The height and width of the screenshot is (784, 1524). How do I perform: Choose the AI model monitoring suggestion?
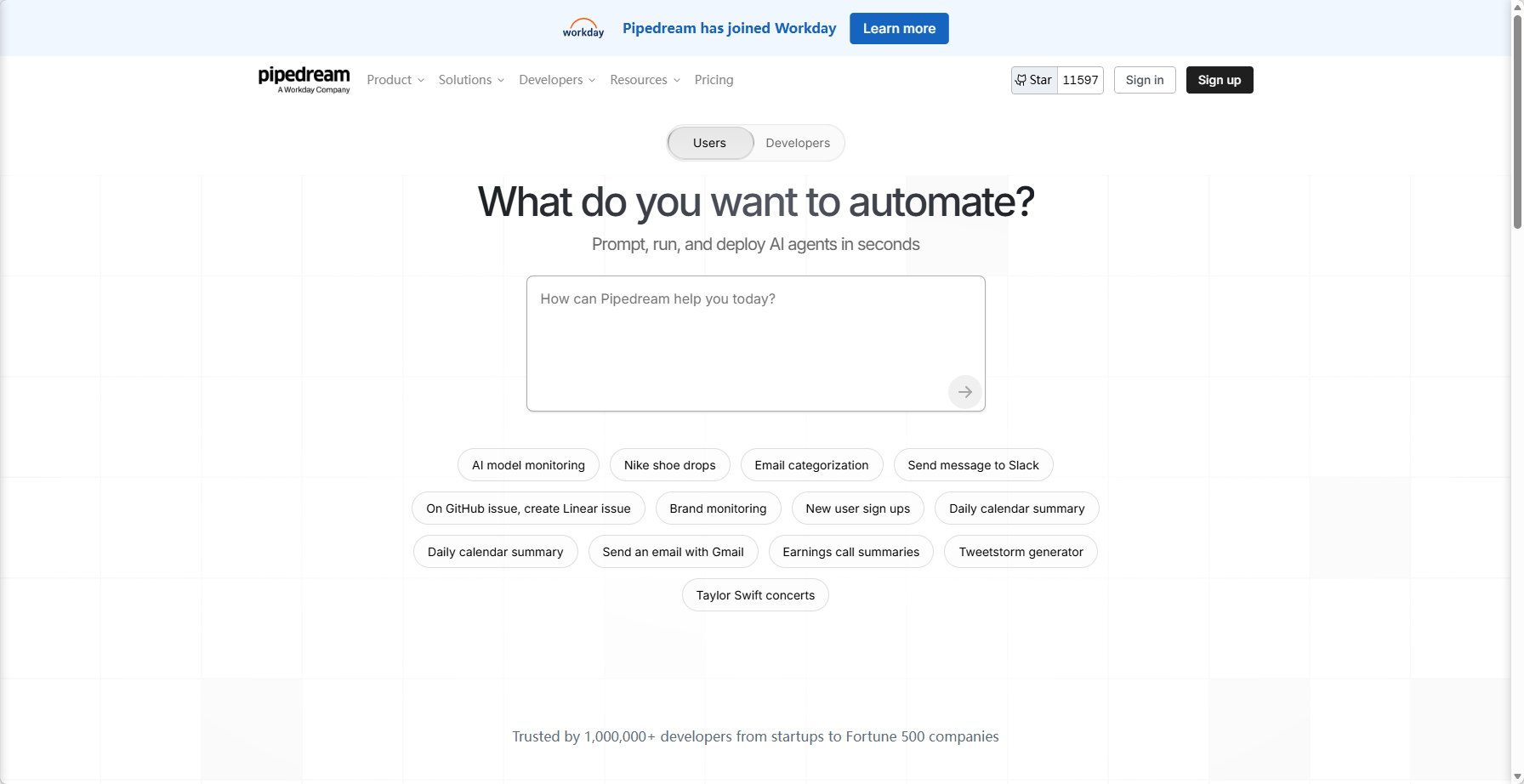[x=528, y=465]
